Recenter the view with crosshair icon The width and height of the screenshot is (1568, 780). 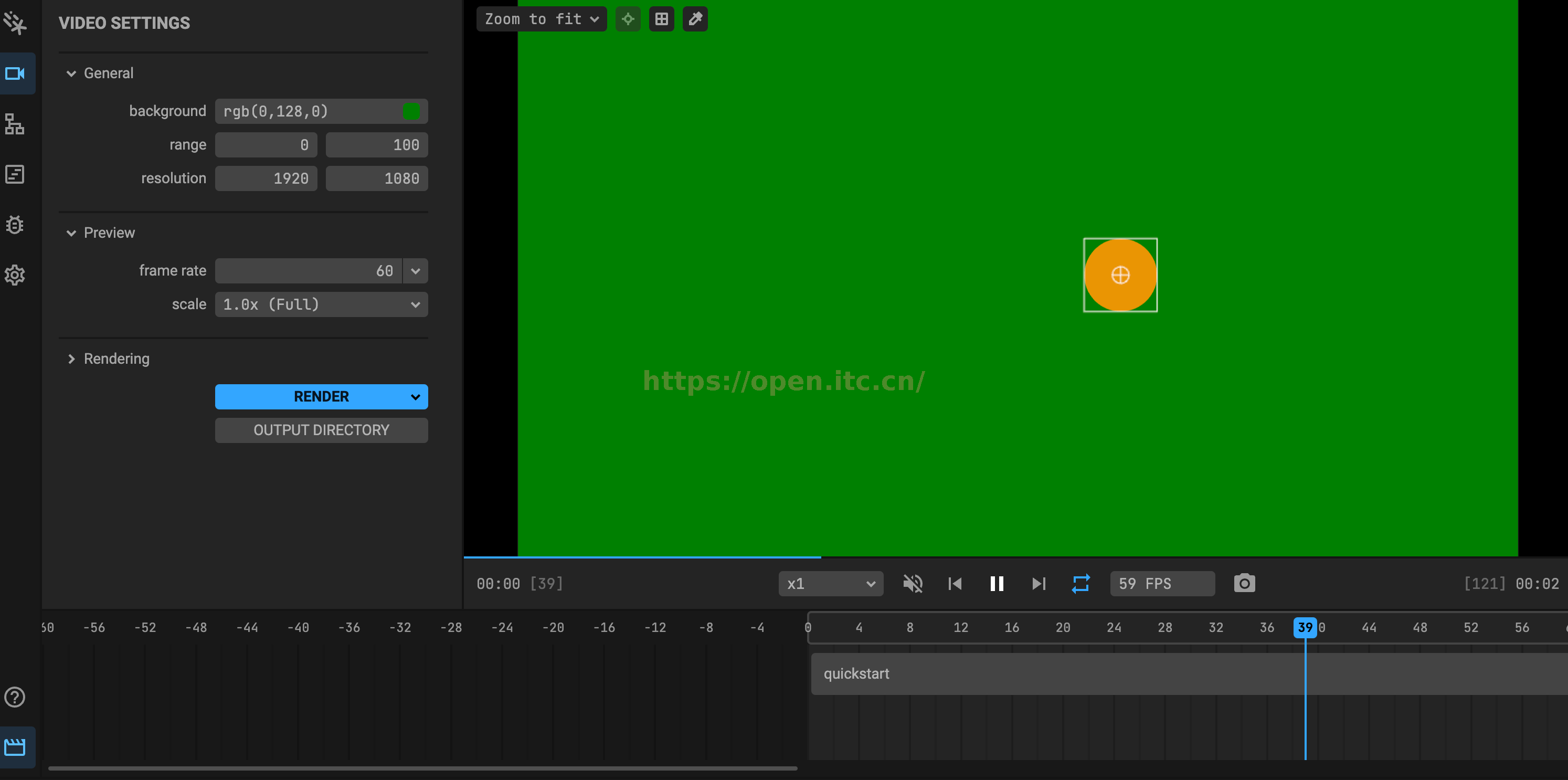click(628, 19)
